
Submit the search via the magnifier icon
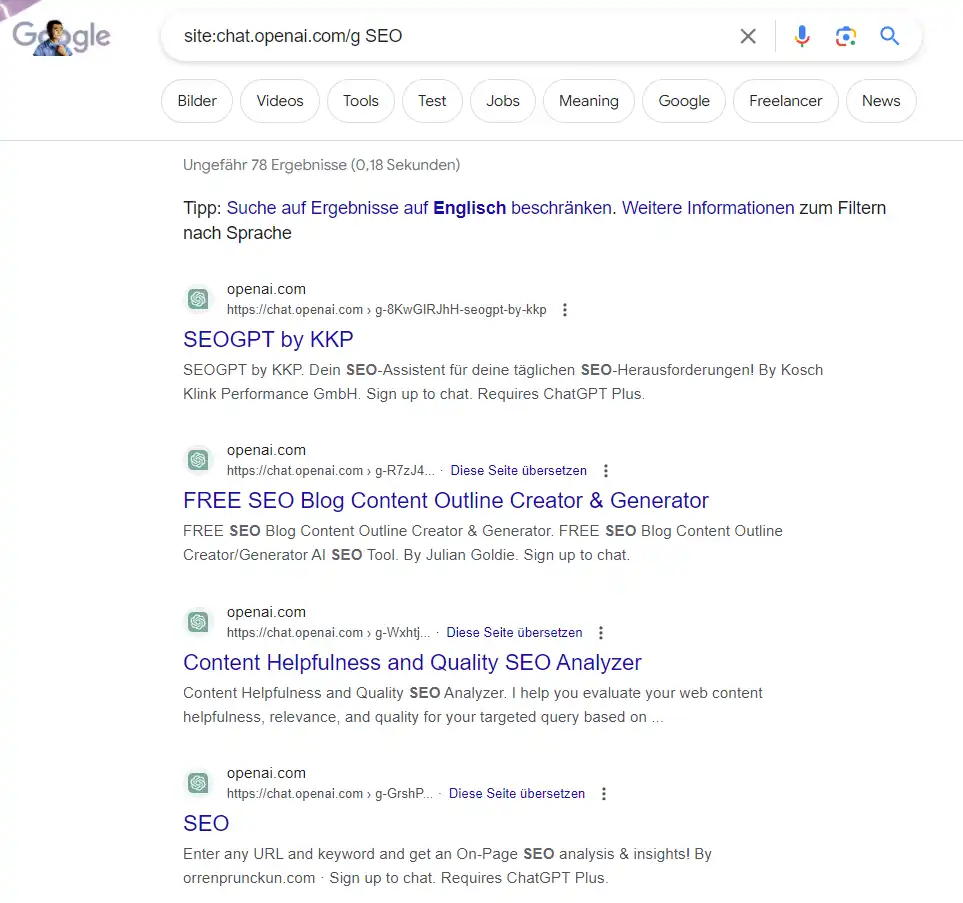pyautogui.click(x=889, y=36)
